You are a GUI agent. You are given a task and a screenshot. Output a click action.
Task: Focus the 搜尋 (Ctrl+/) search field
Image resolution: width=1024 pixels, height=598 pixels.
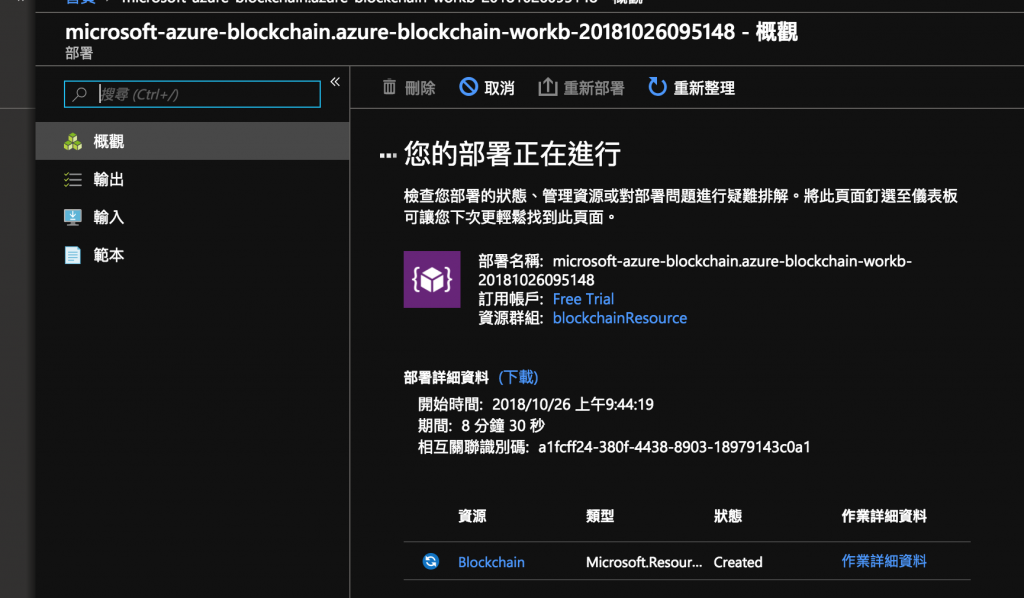coord(192,94)
